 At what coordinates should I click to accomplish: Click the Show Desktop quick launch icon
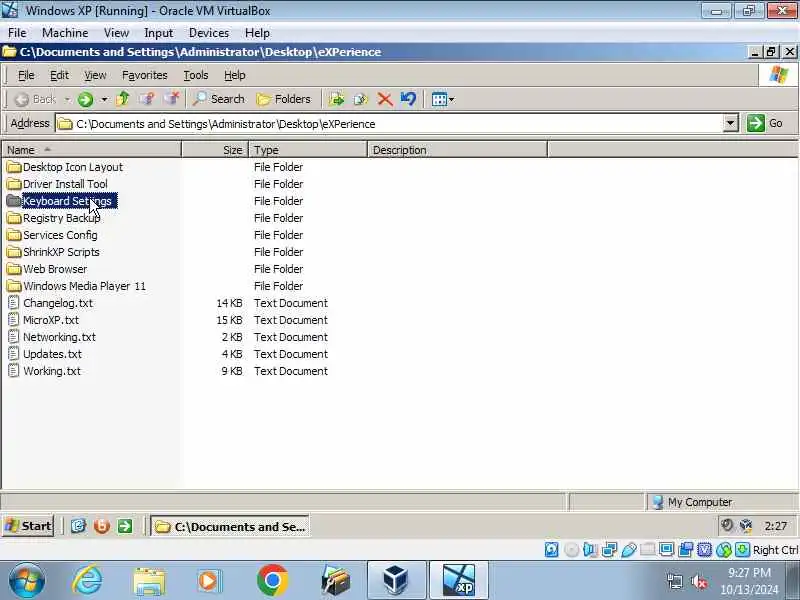click(78, 526)
